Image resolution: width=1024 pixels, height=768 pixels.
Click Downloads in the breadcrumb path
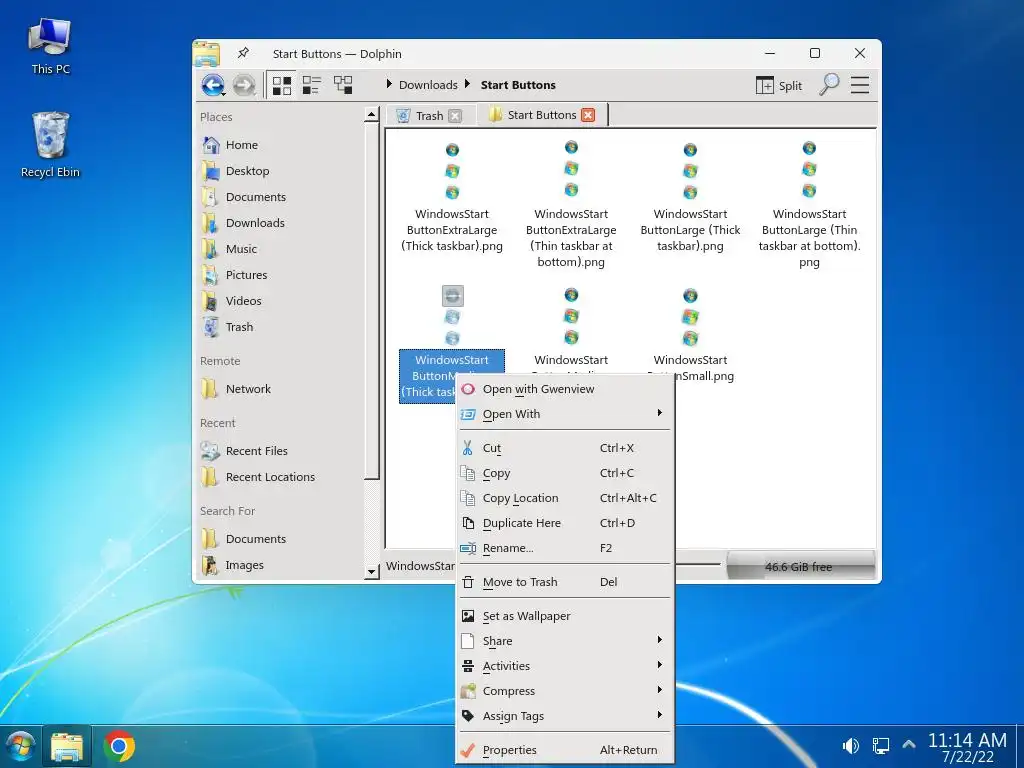[428, 85]
